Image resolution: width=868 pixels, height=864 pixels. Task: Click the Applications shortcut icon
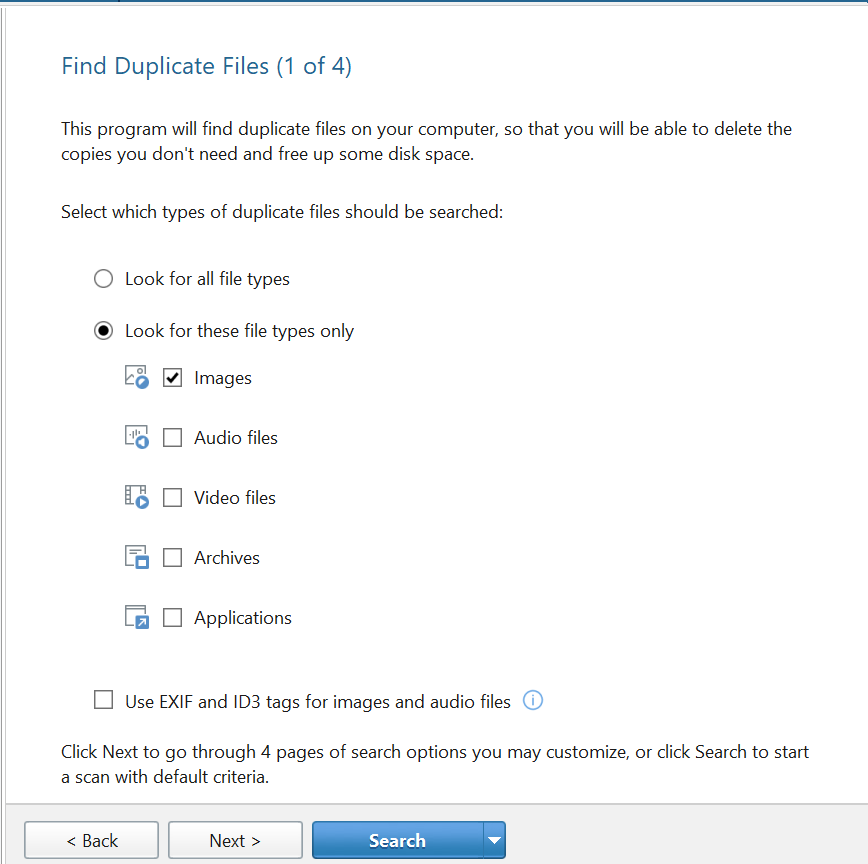coord(137,617)
